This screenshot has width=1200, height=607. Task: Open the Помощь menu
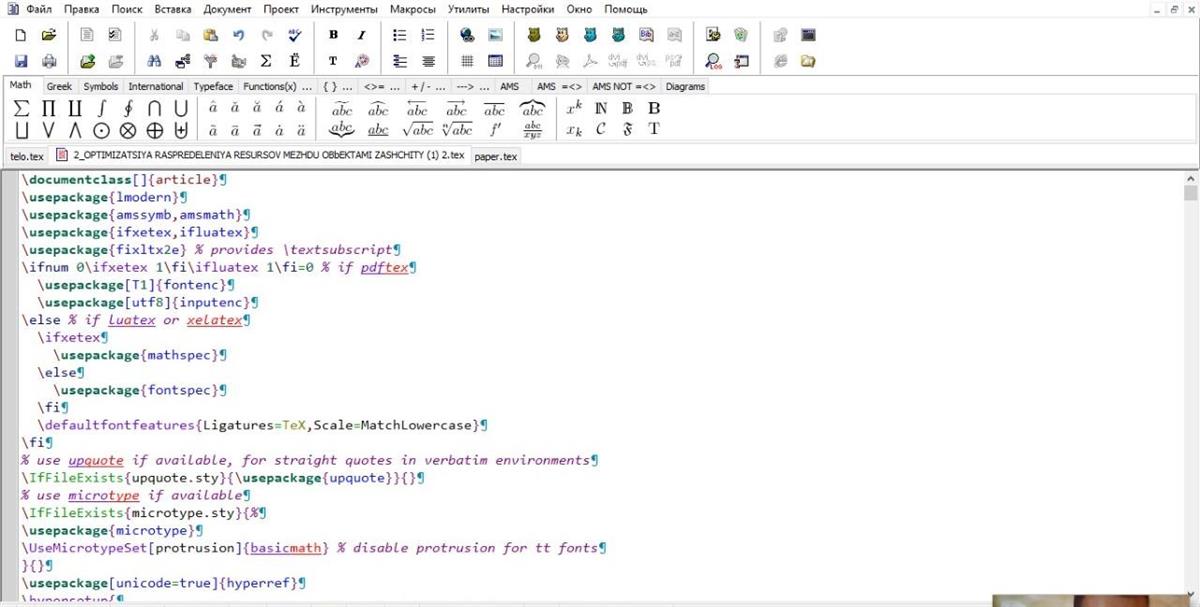tap(625, 9)
